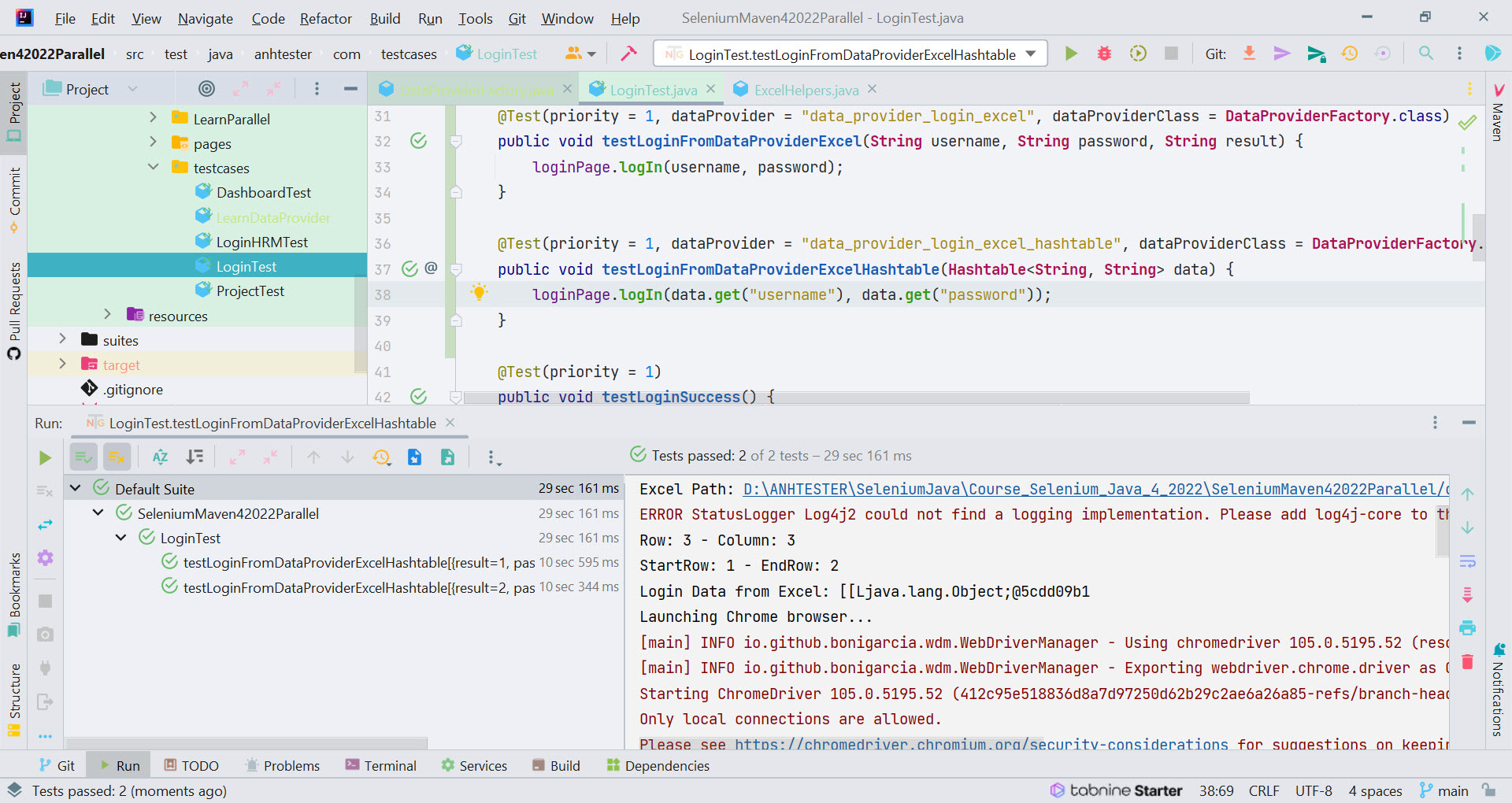The image size is (1512, 803).
Task: Toggle auto-test sync arrows icon
Action: (x=45, y=524)
